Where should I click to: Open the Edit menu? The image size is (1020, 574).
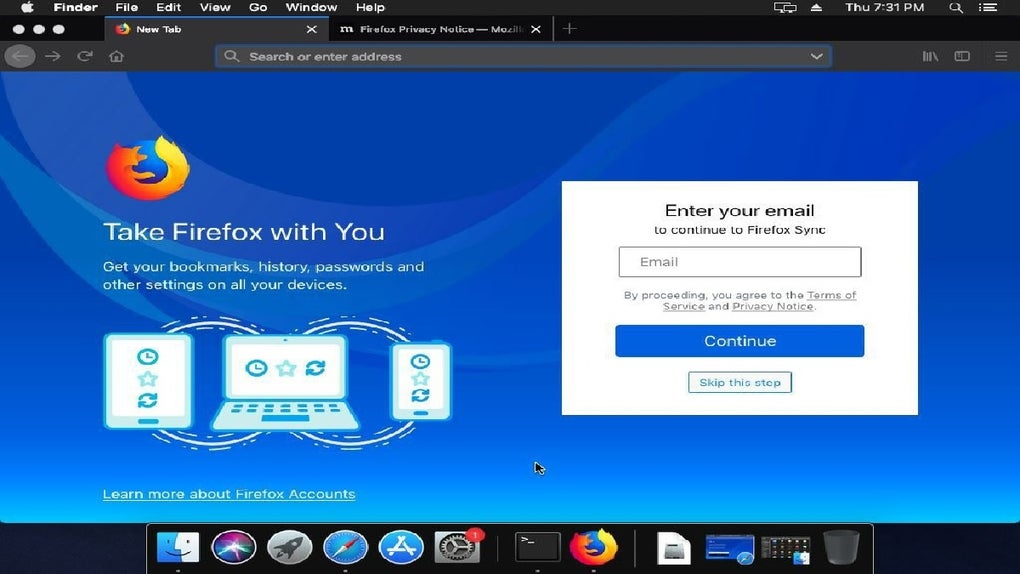[168, 7]
